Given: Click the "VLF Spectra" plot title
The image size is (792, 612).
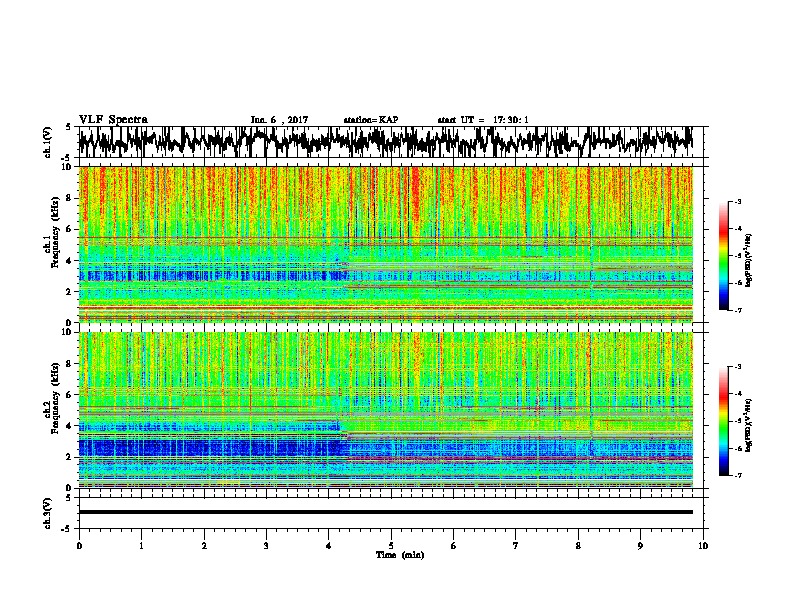Looking at the screenshot, I should [x=113, y=119].
